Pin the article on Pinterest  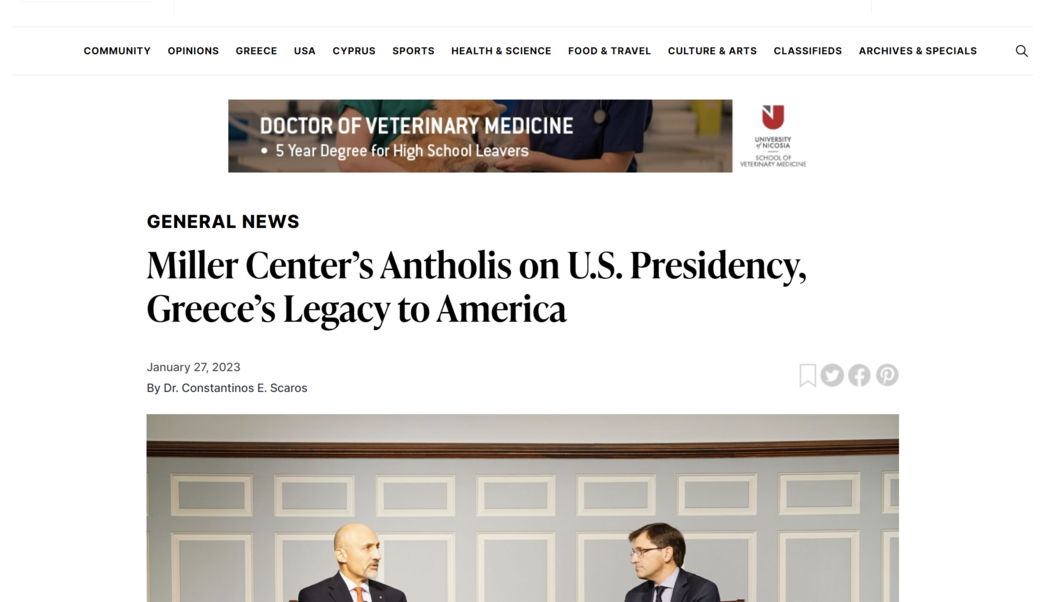[887, 375]
